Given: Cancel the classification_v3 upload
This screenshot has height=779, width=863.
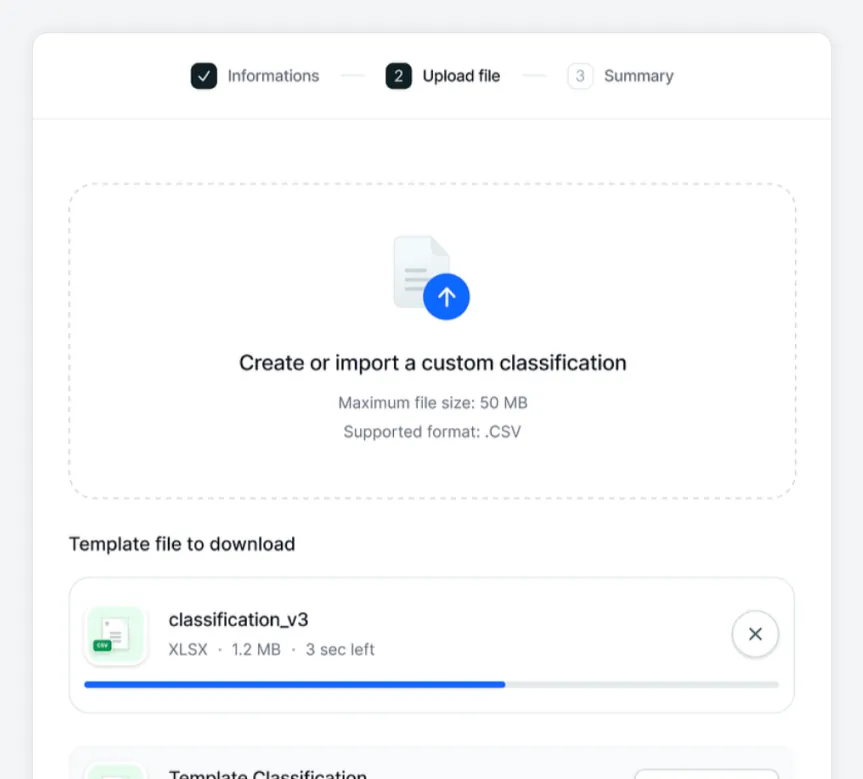Looking at the screenshot, I should (755, 634).
